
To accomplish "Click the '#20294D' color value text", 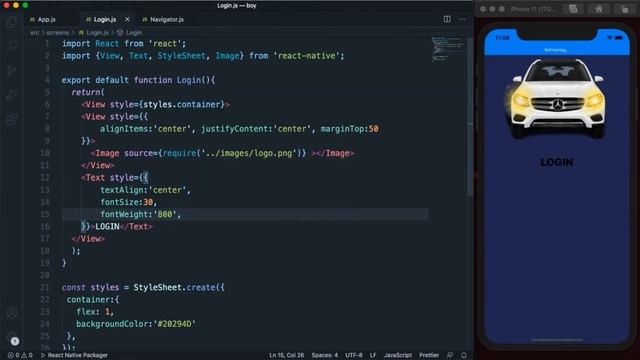I will 174,324.
